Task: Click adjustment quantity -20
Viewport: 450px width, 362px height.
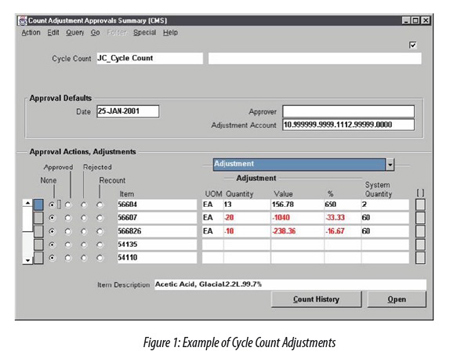Action: click(x=247, y=218)
